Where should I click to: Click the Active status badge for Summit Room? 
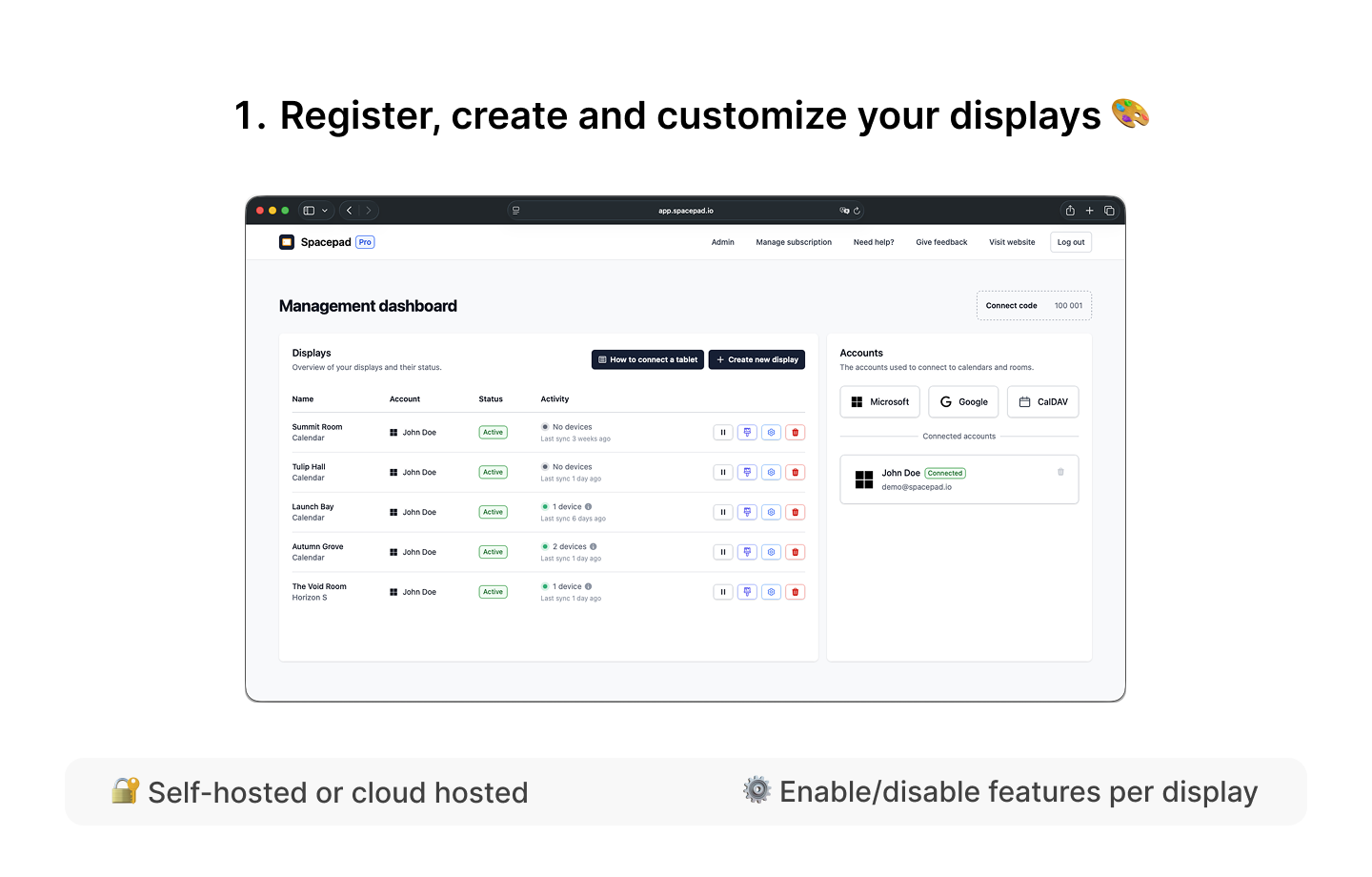[x=493, y=433]
